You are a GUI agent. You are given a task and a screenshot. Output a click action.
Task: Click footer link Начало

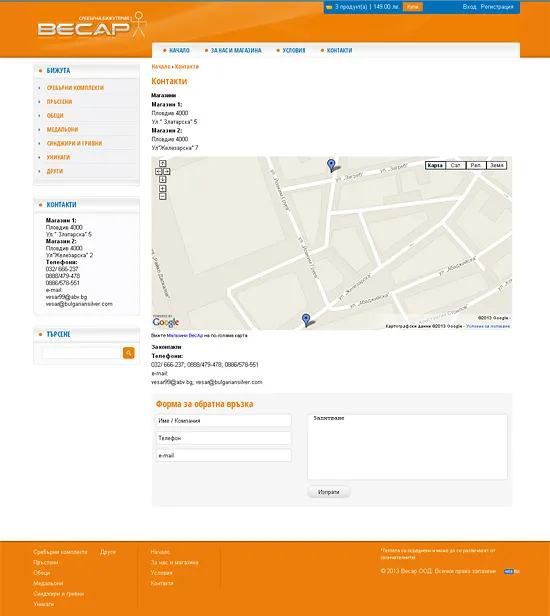[x=160, y=552]
